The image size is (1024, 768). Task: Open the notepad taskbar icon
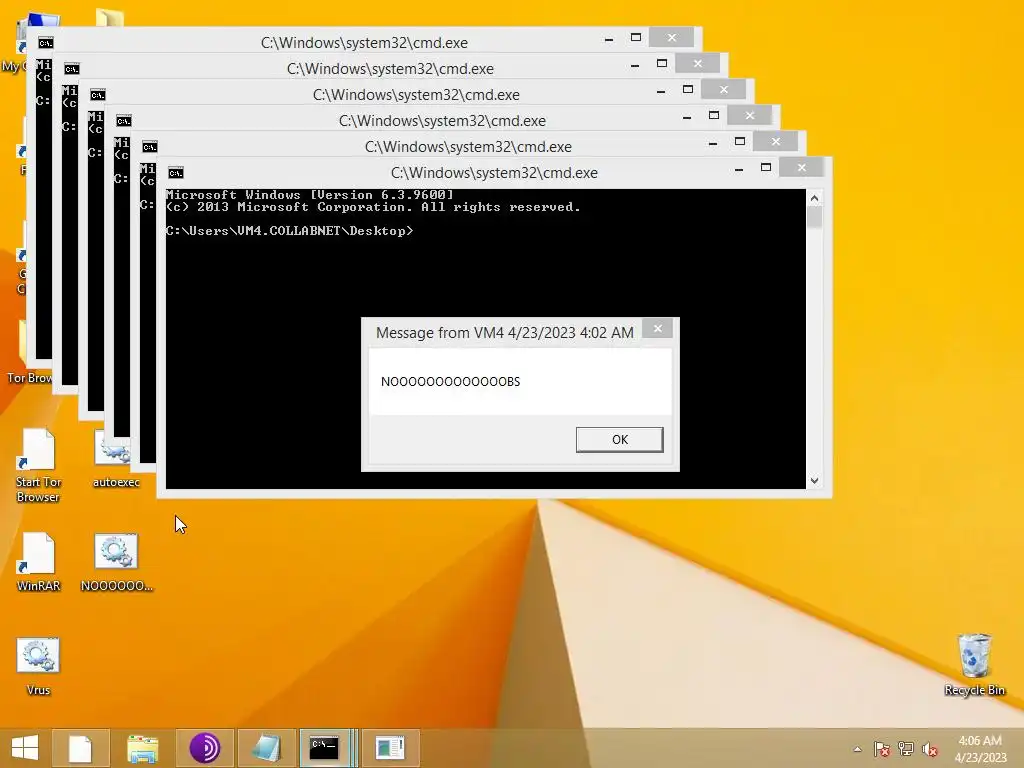266,748
